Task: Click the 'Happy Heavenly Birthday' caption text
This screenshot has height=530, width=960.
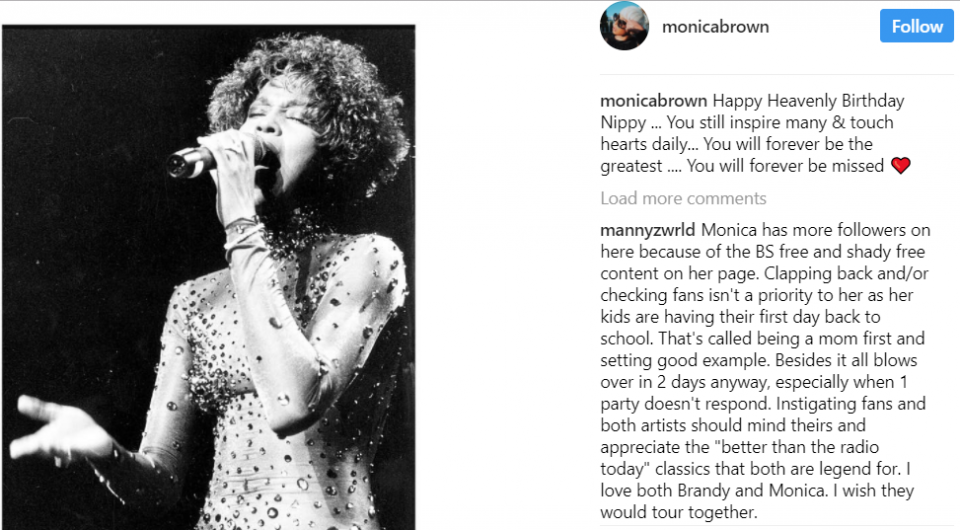Action: pos(808,100)
